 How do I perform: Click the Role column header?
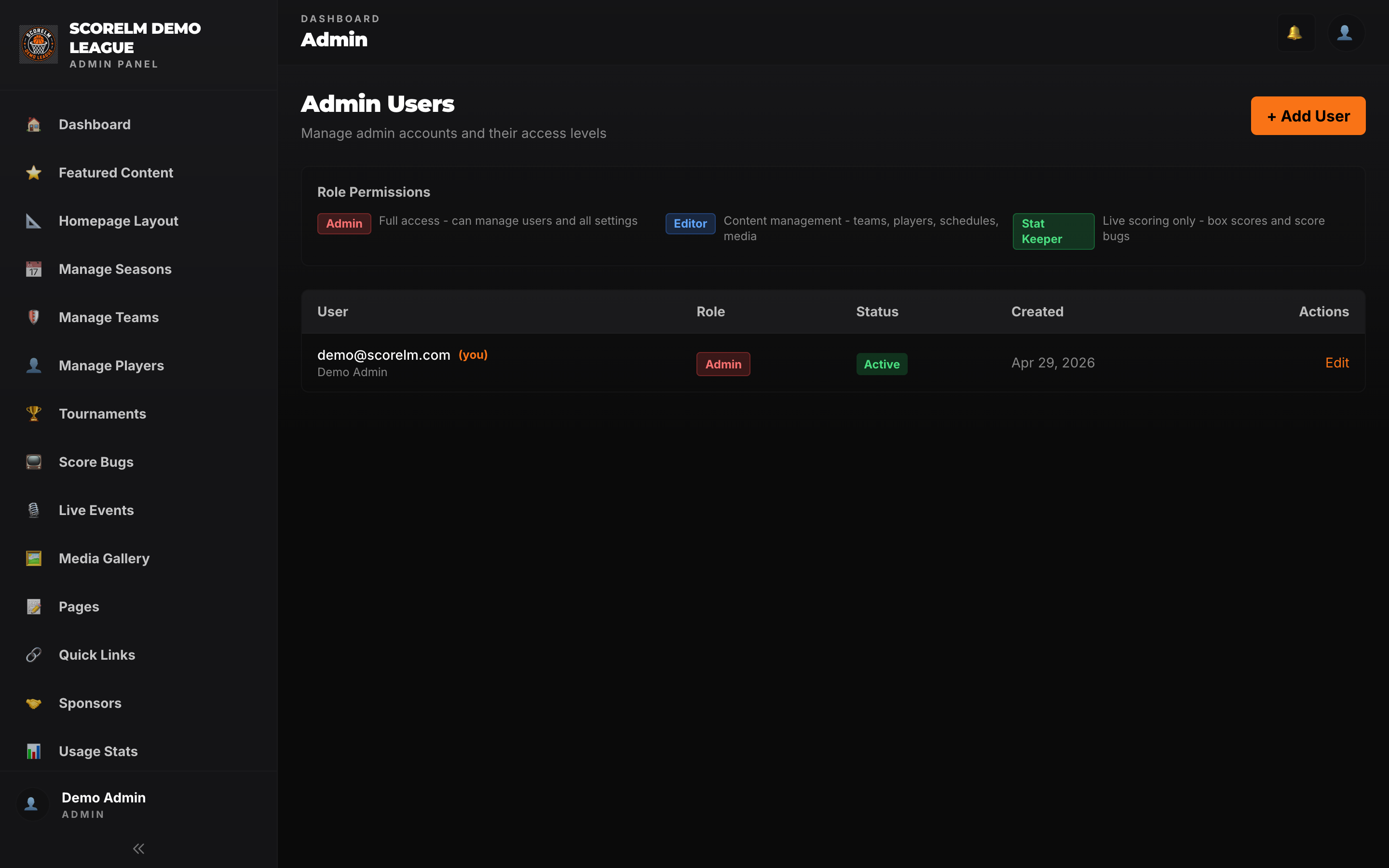710,312
